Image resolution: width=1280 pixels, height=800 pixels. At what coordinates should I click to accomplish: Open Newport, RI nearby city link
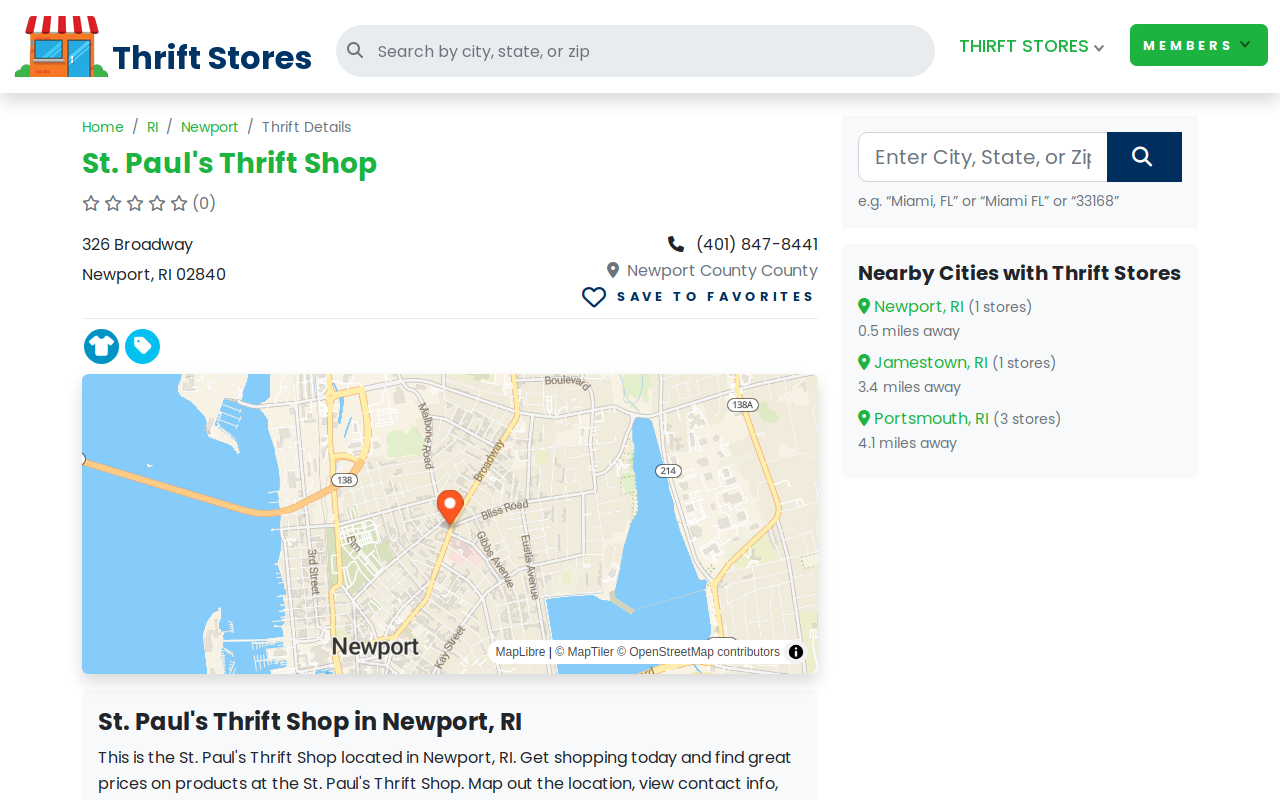(x=919, y=306)
